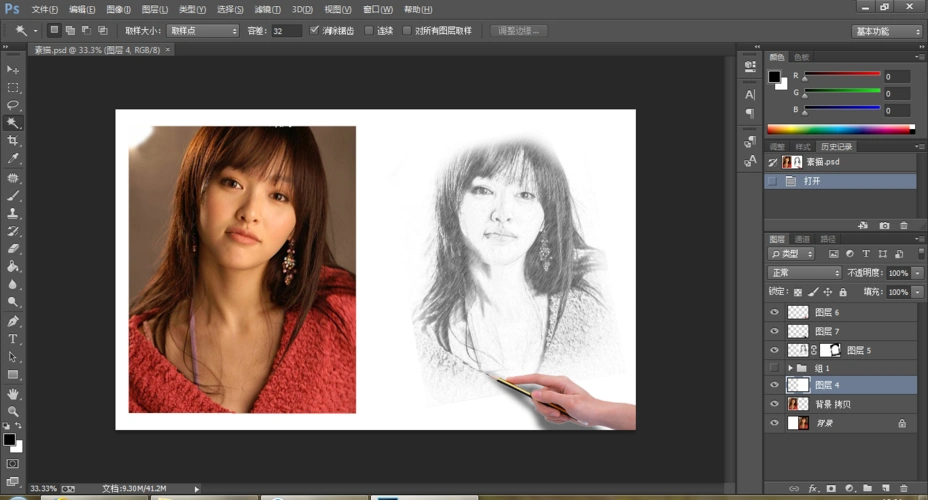Click the color spectrum ramp bar
The width and height of the screenshot is (928, 500).
pos(840,129)
